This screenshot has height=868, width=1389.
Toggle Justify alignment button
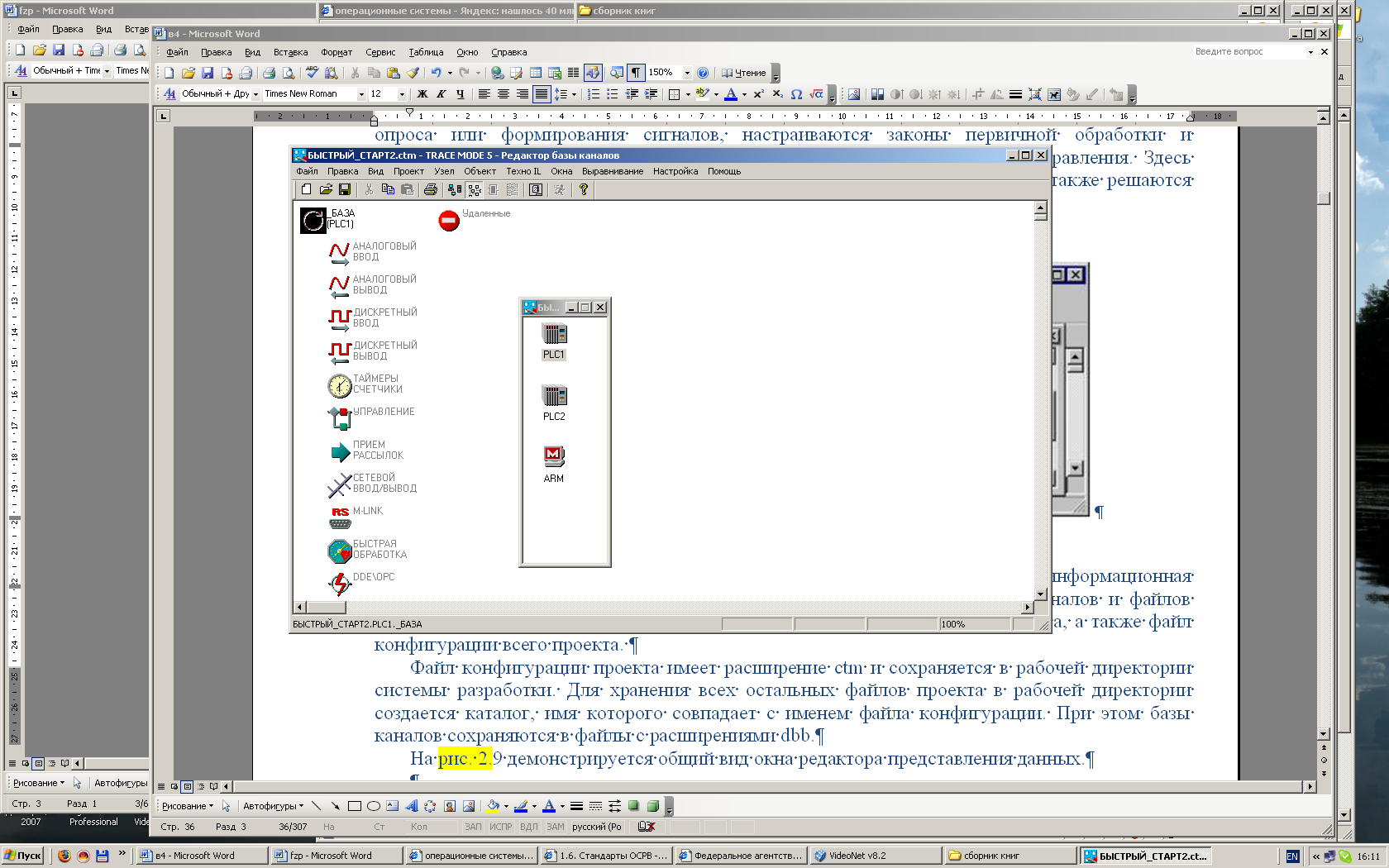(542, 94)
